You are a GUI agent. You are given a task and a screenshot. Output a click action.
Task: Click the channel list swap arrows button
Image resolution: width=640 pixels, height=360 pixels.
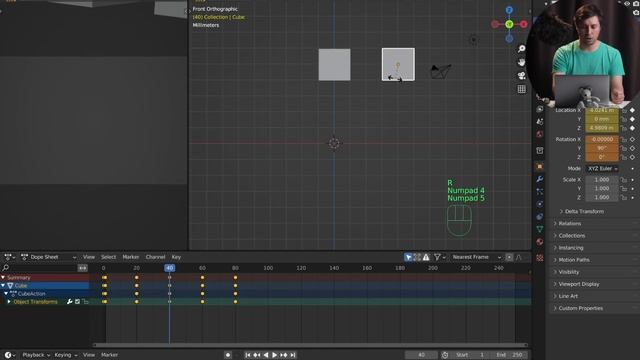(82, 268)
